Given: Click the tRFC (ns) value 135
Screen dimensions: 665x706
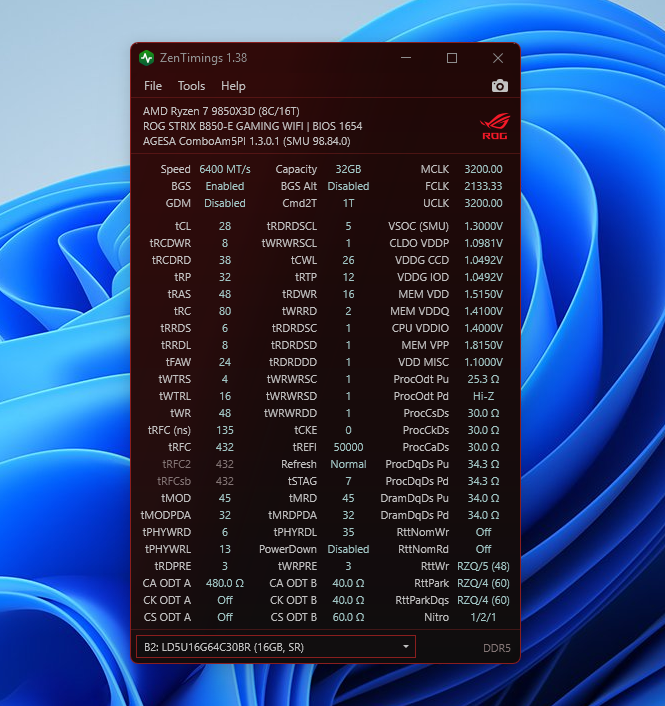Looking at the screenshot, I should pyautogui.click(x=225, y=430).
